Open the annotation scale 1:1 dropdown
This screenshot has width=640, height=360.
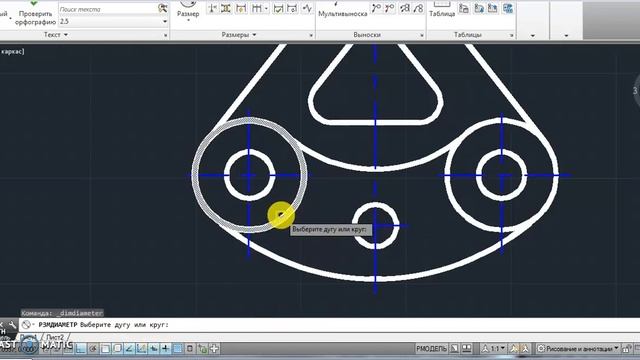coord(493,349)
